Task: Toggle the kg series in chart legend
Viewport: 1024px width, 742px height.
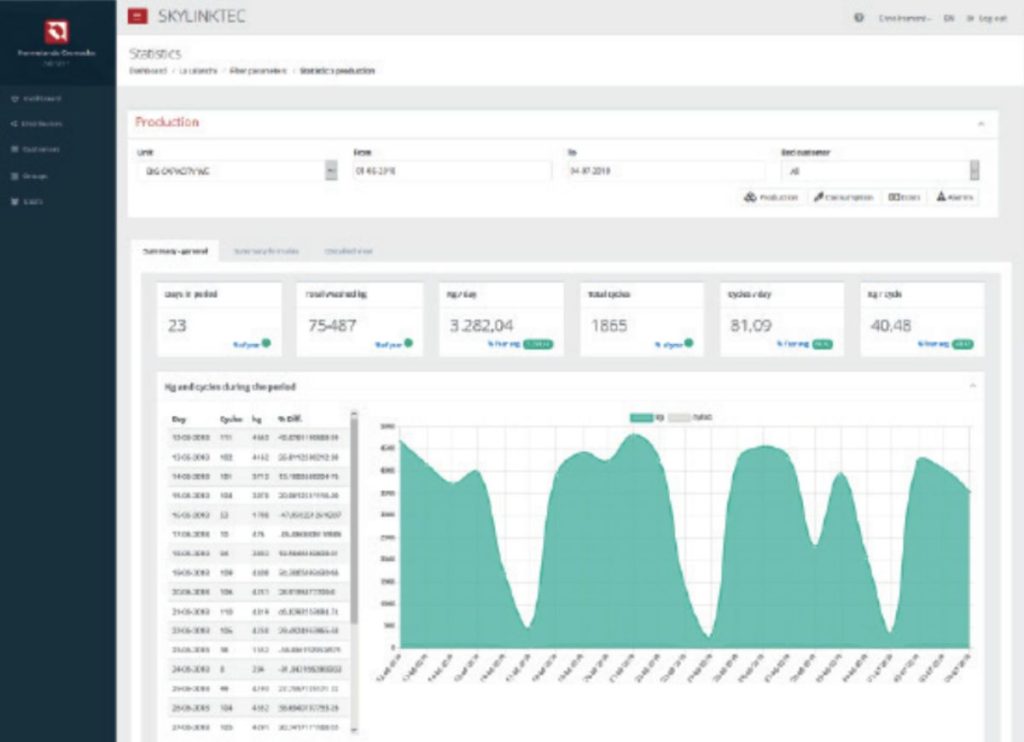Action: click(x=646, y=417)
